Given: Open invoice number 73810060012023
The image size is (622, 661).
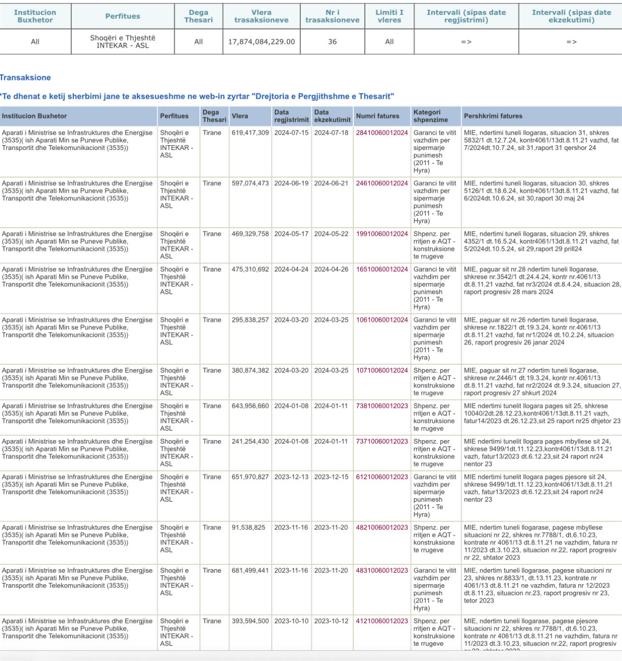Looking at the screenshot, I should point(382,405).
